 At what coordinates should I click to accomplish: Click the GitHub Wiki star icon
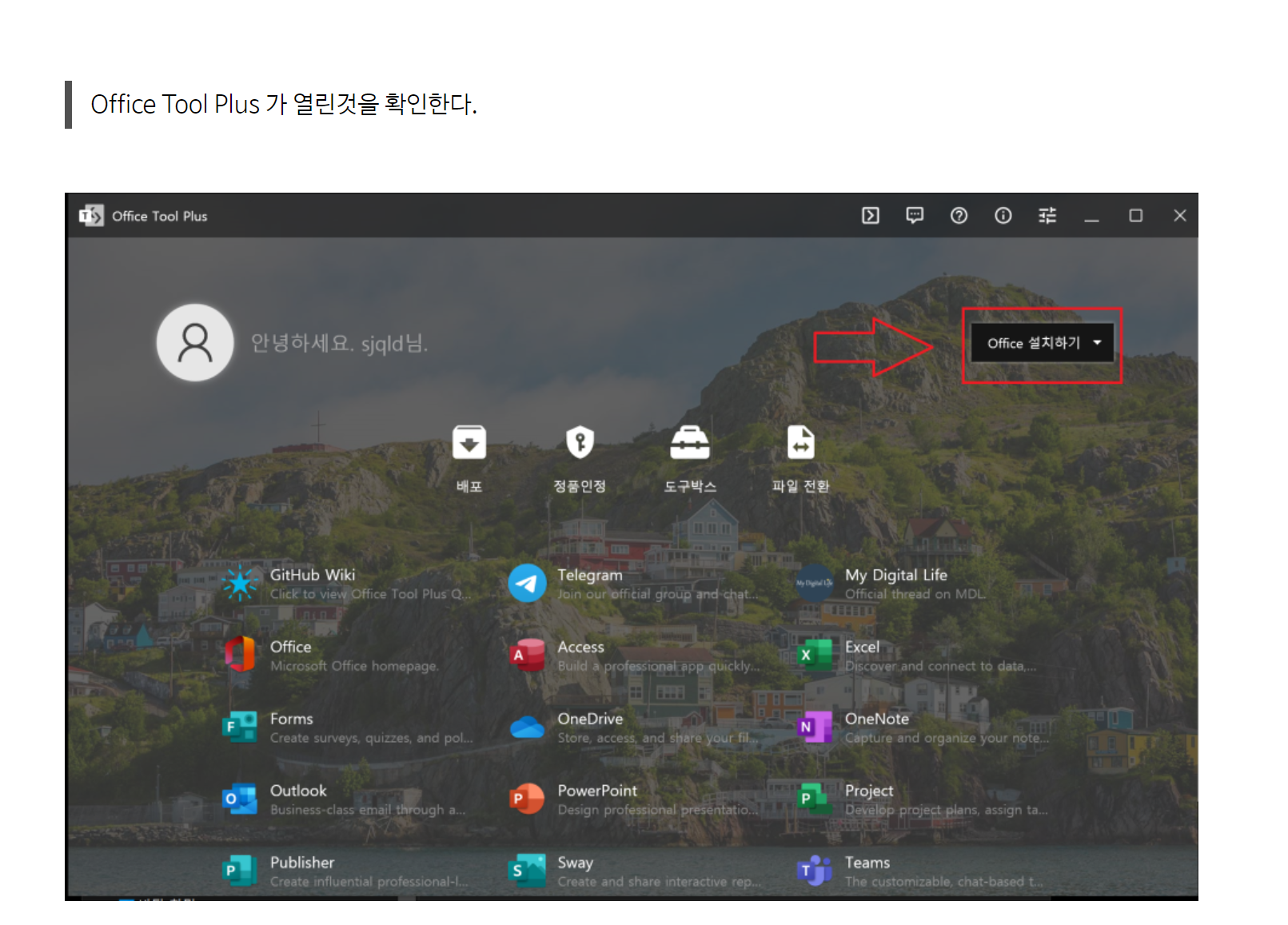pyautogui.click(x=240, y=584)
